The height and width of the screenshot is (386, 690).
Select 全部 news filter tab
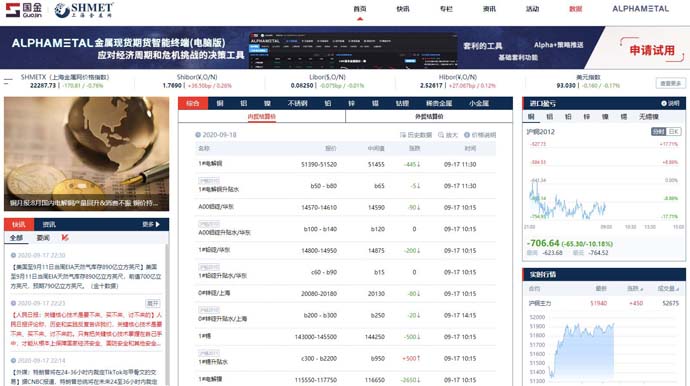tap(16, 238)
